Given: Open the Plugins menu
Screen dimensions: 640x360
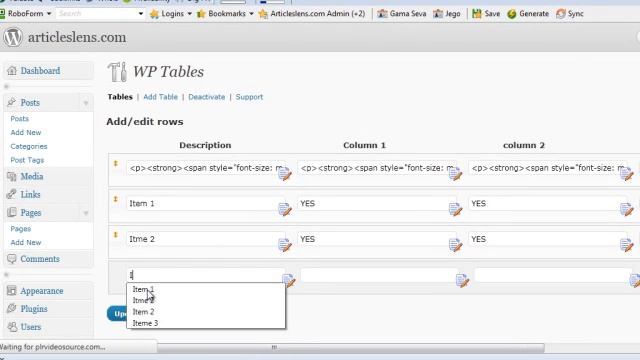Looking at the screenshot, I should coord(34,309).
